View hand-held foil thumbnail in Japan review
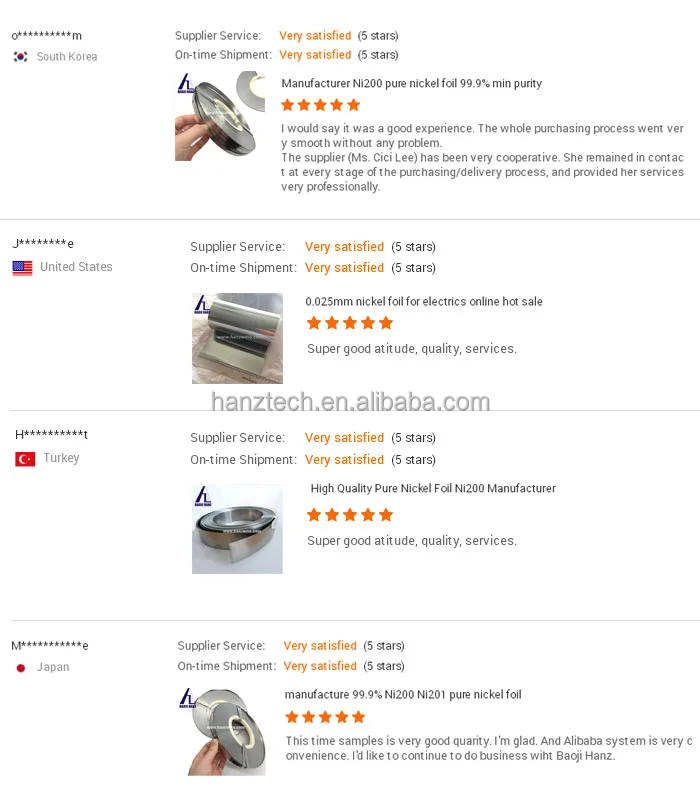 pos(222,731)
